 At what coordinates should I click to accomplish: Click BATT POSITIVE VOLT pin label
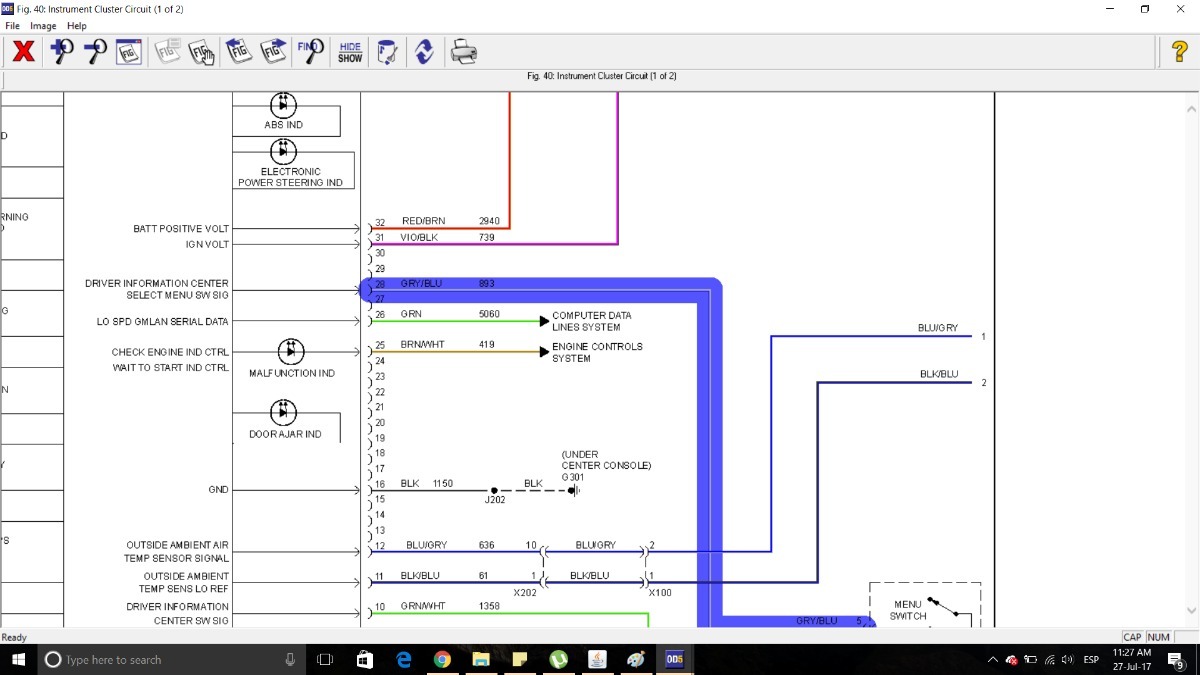(181, 229)
